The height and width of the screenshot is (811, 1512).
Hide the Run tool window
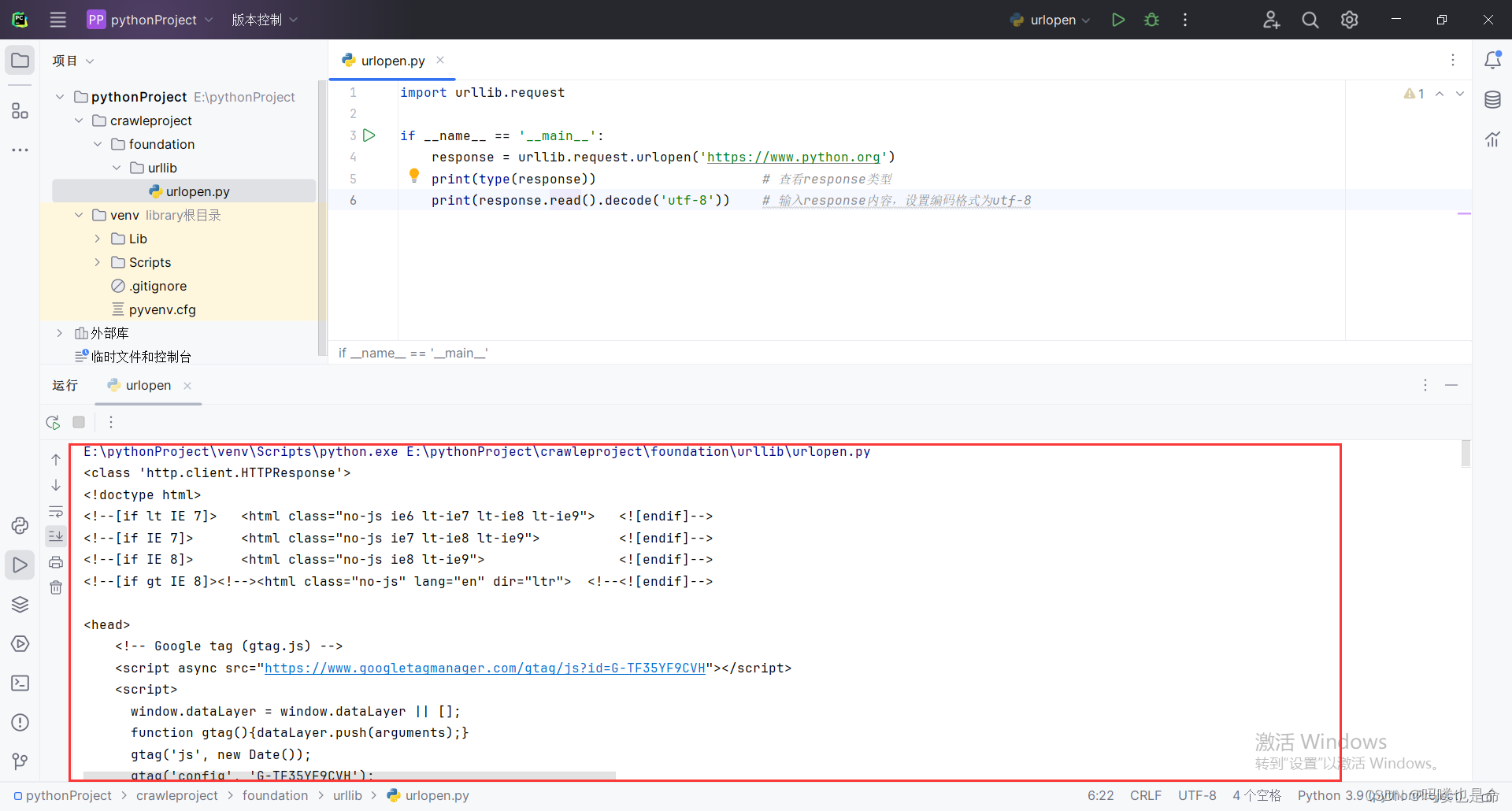pyautogui.click(x=1451, y=385)
